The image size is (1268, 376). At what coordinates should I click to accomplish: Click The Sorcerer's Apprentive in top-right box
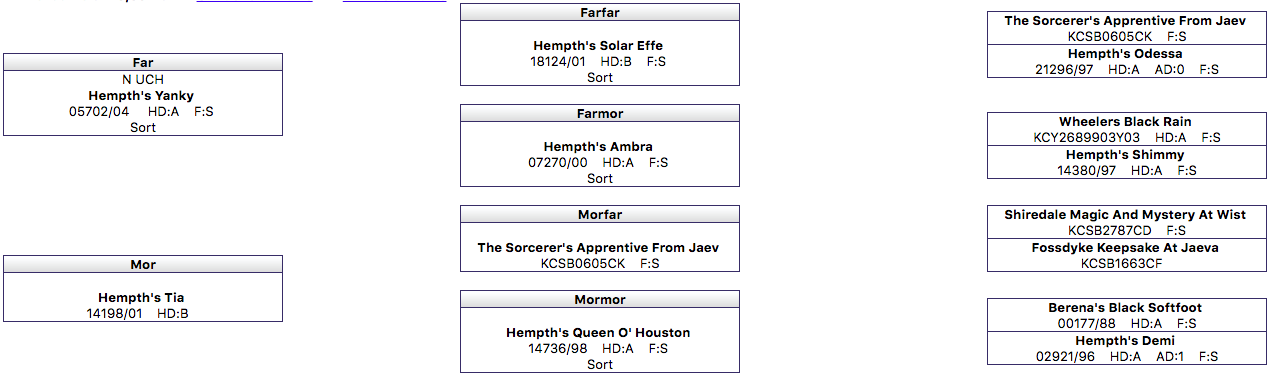[1125, 21]
